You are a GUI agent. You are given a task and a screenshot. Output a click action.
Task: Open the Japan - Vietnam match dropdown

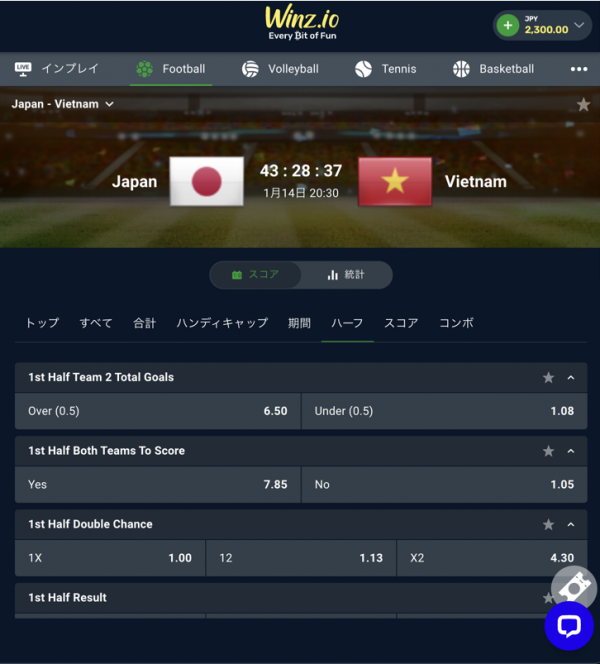63,104
